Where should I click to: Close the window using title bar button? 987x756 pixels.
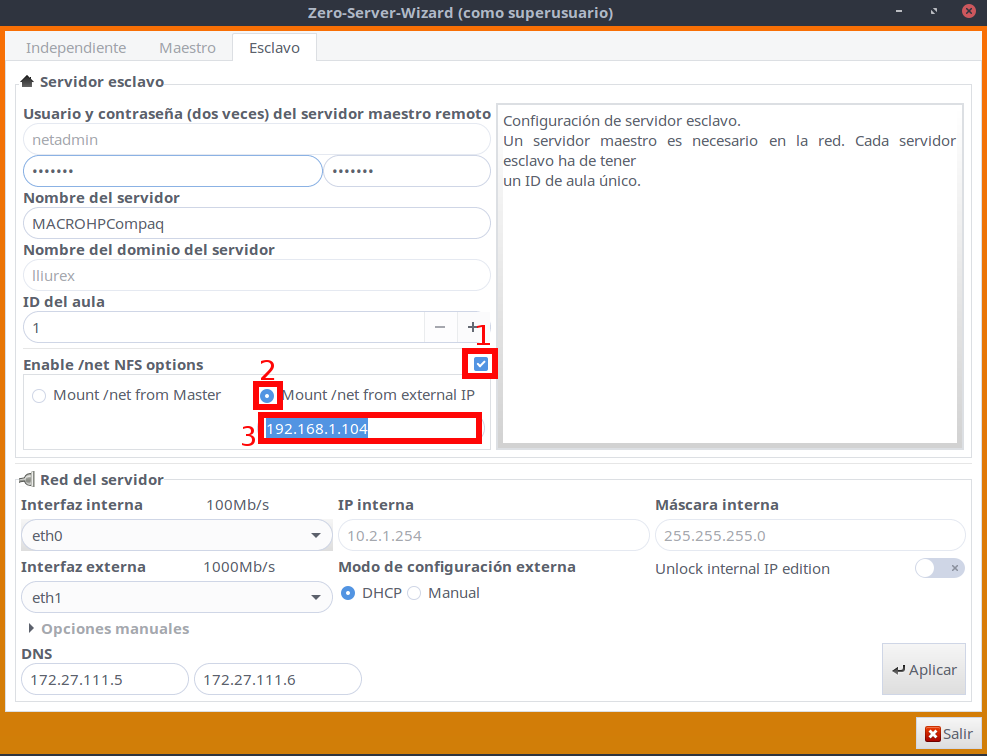coord(968,12)
